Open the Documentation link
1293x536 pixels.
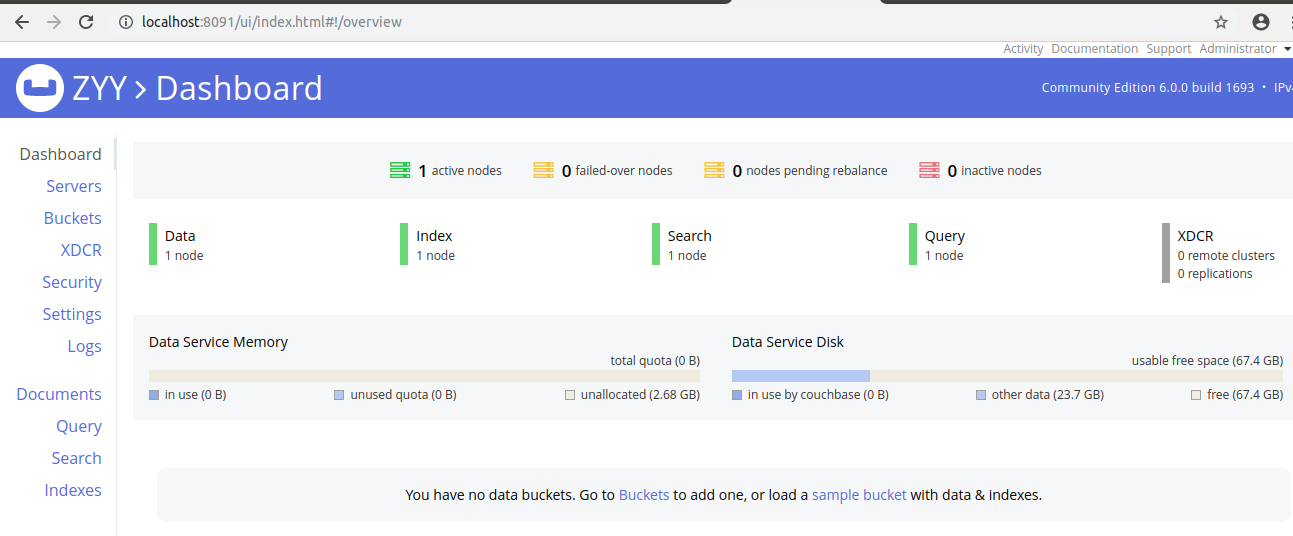pos(1094,49)
